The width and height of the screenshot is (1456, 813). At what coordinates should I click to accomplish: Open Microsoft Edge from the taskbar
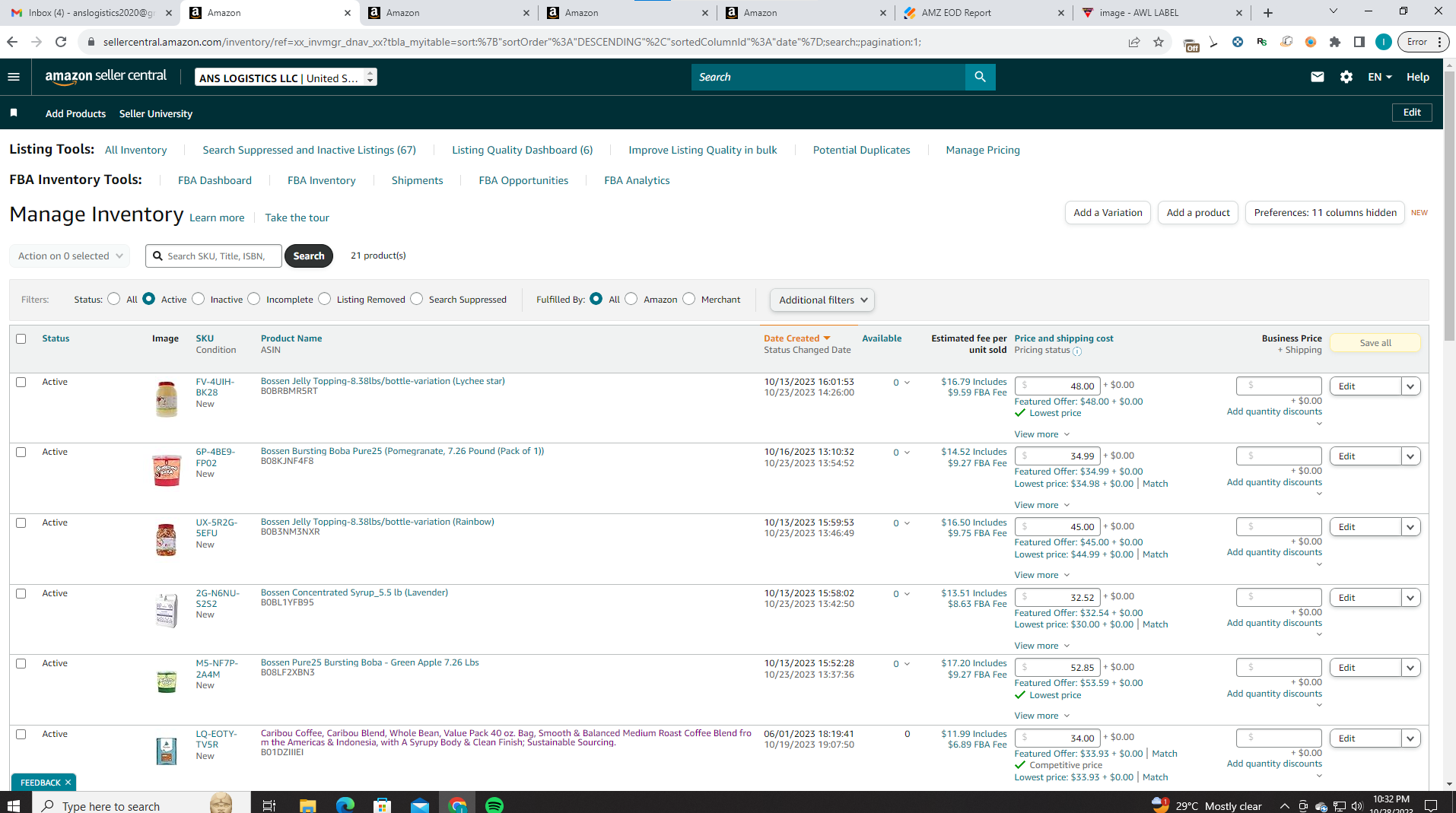click(x=345, y=805)
